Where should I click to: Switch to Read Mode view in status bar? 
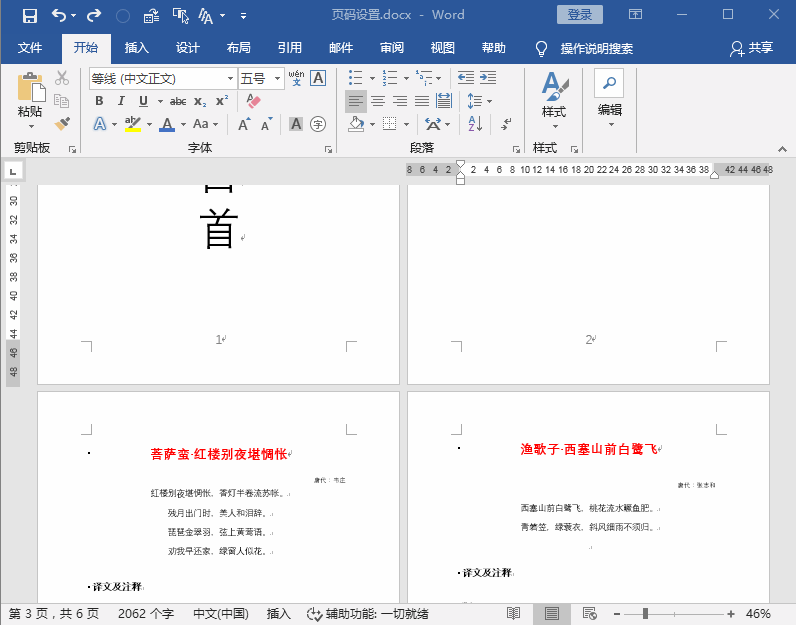tap(513, 613)
